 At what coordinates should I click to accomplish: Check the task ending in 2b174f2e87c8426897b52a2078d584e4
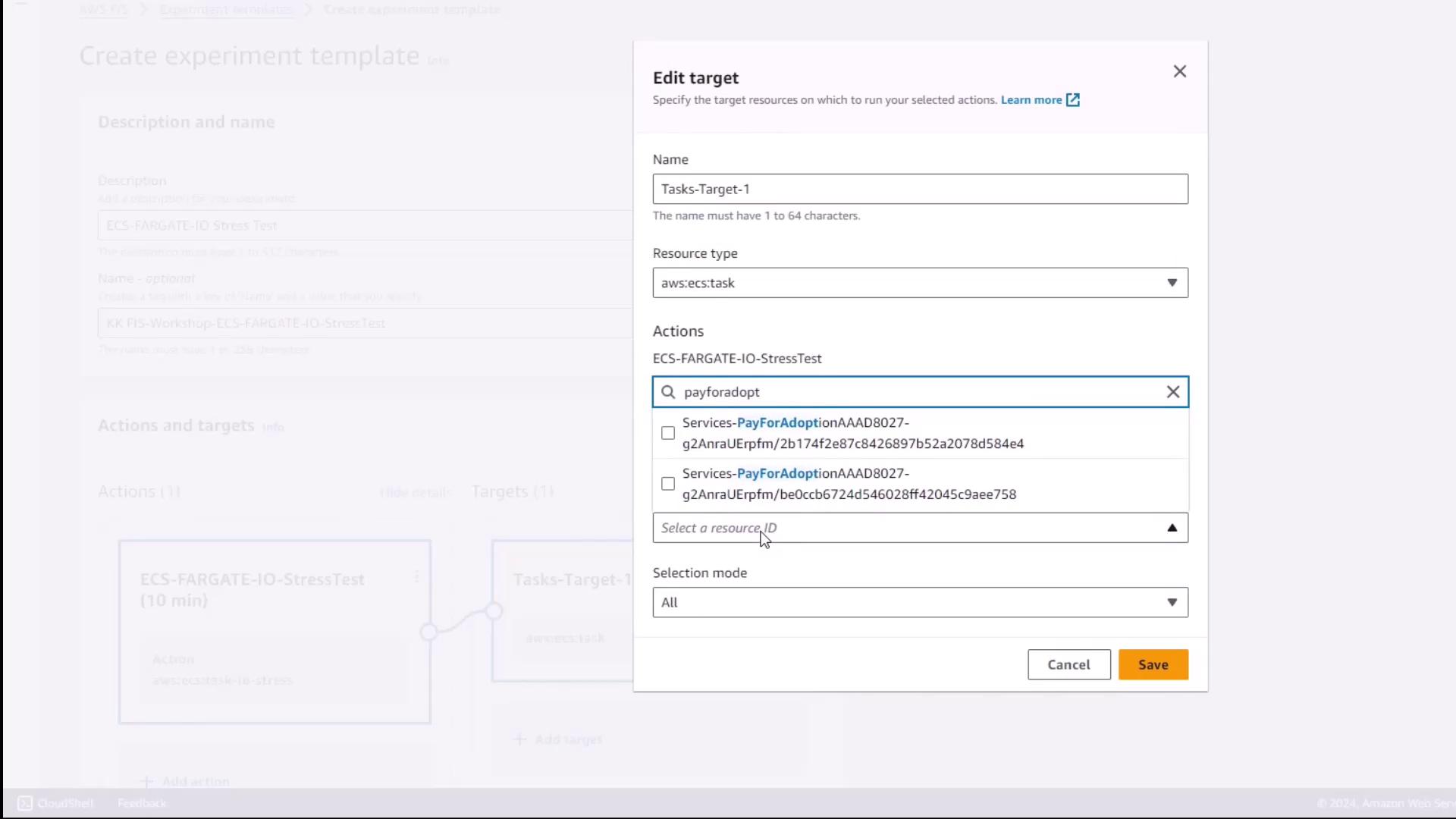pos(668,433)
